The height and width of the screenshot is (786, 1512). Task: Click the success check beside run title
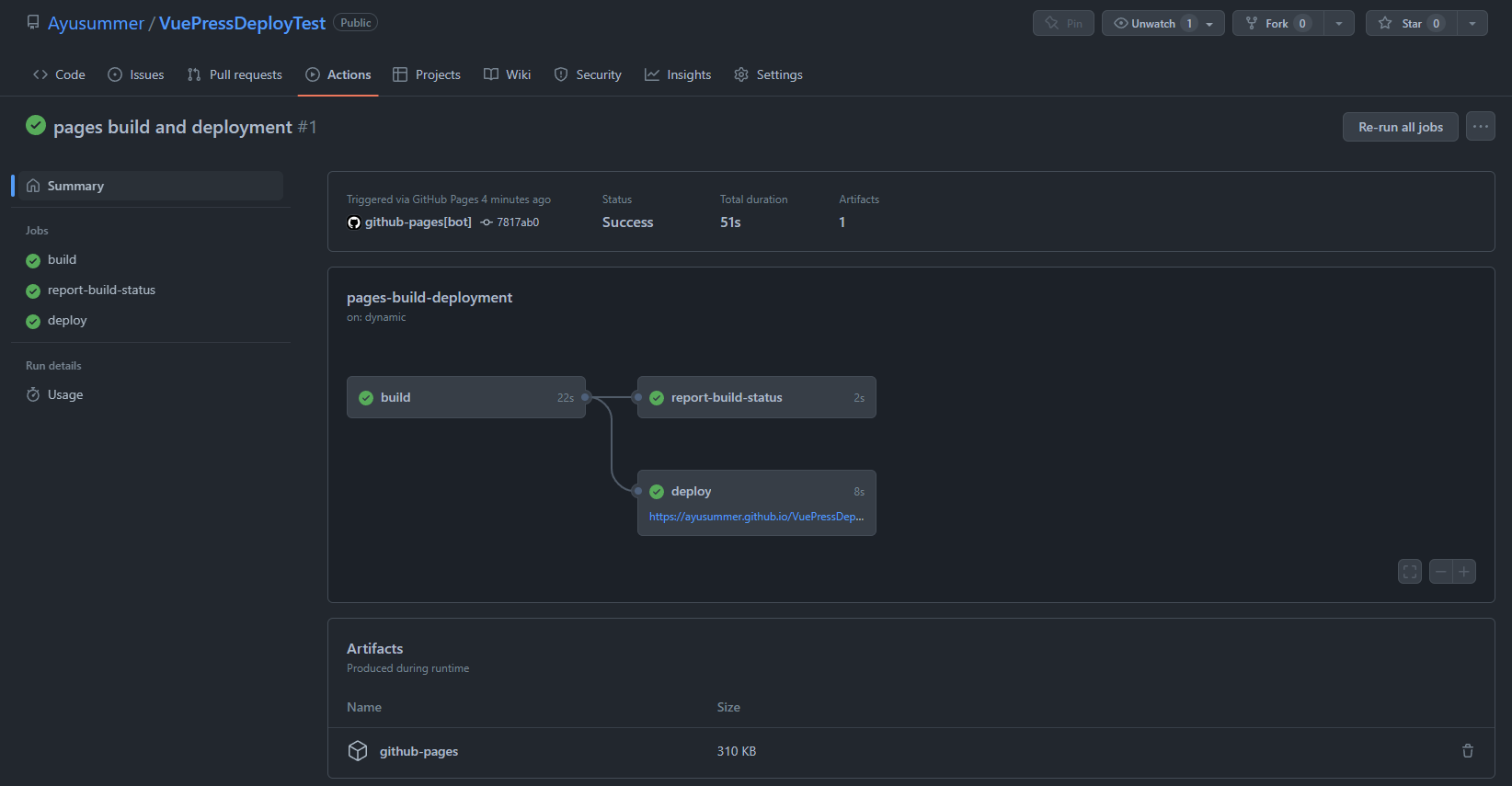[36, 125]
